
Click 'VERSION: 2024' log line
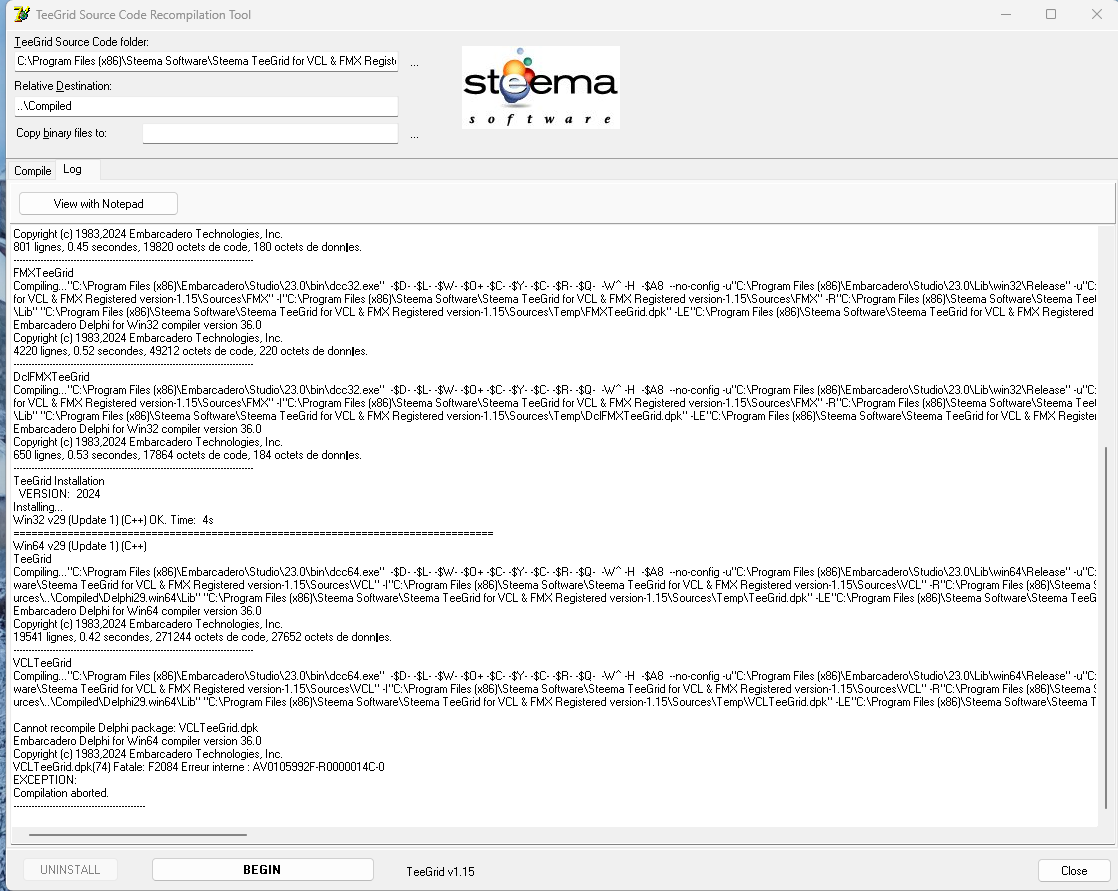pos(59,494)
